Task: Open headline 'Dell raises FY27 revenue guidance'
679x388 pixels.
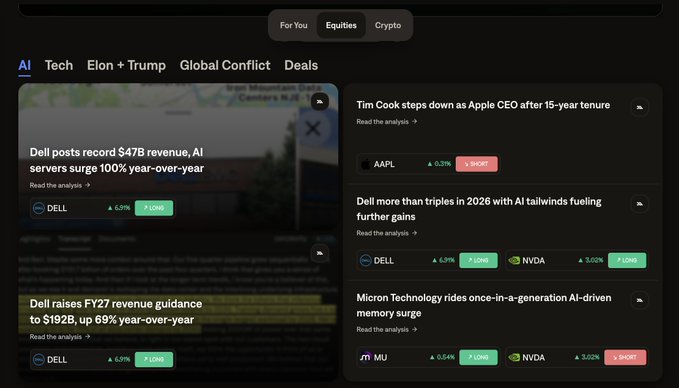Action: (116, 312)
